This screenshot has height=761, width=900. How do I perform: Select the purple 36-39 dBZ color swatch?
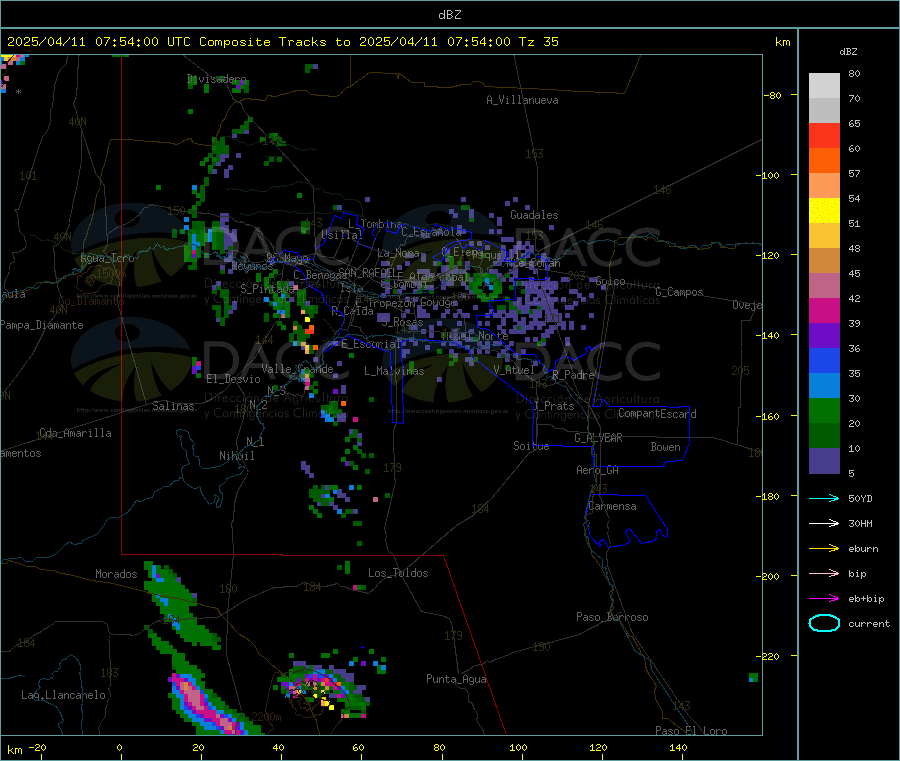coord(824,336)
